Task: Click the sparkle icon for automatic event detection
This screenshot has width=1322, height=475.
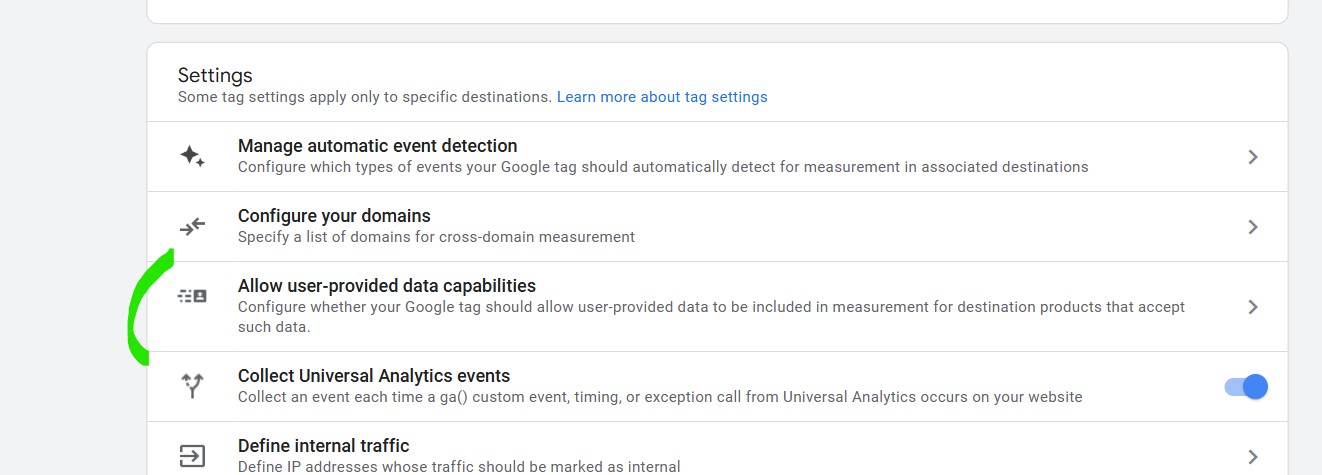Action: coord(192,157)
